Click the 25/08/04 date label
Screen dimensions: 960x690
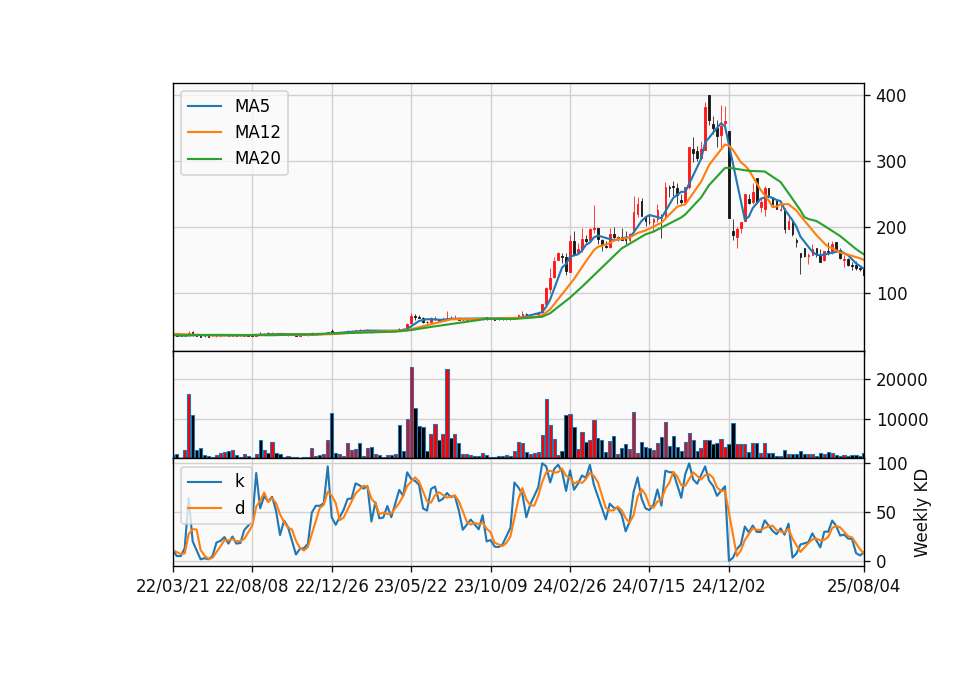coord(864,586)
